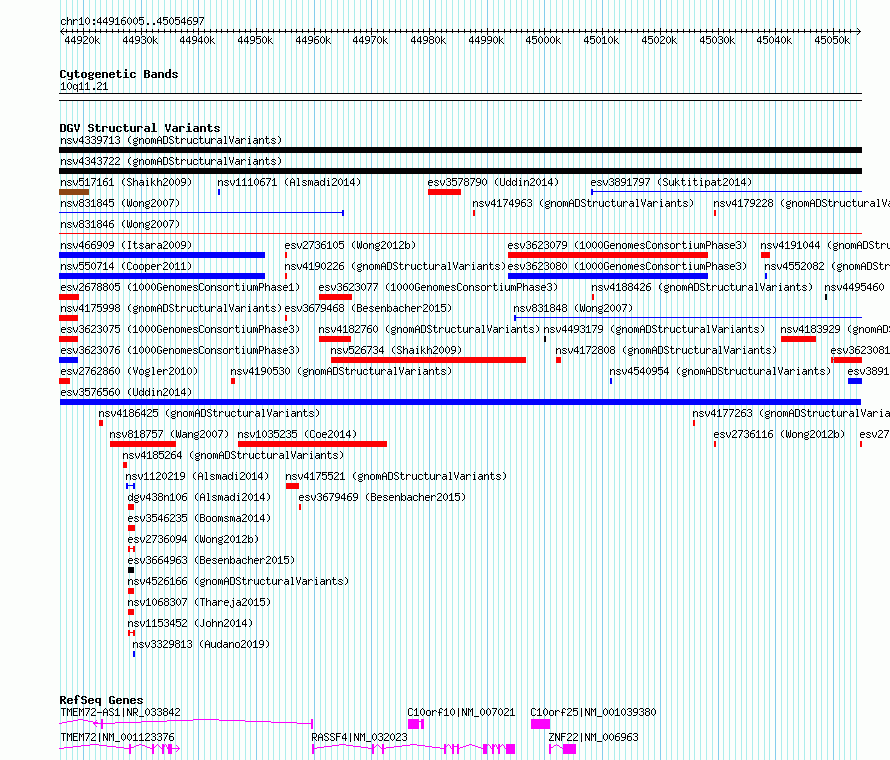Open nsv4190530 gnomAD variant label
Image resolution: width=890 pixels, height=760 pixels.
pyautogui.click(x=341, y=371)
